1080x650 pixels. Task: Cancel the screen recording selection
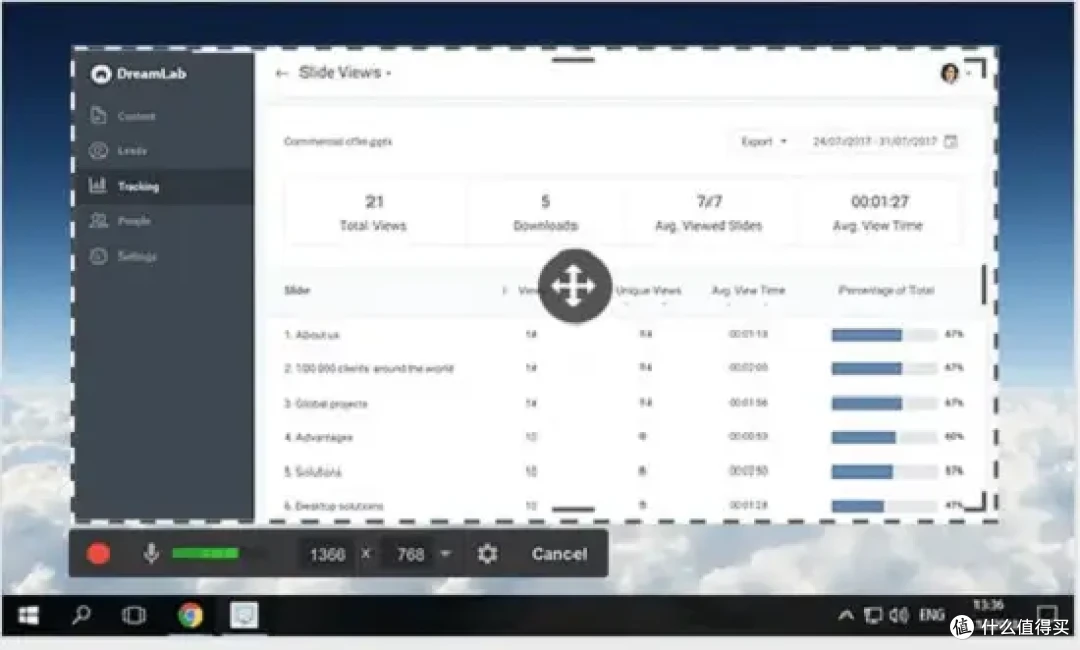(x=559, y=554)
